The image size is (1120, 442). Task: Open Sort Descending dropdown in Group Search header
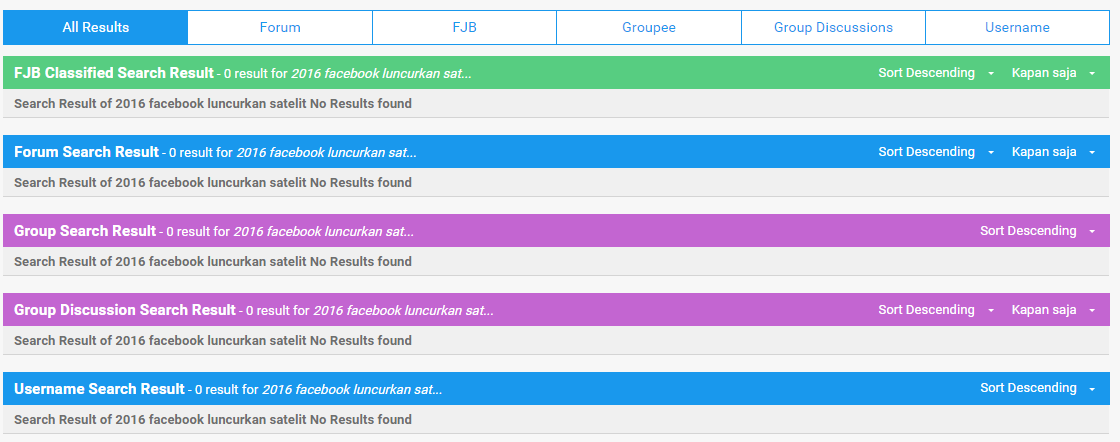tap(1038, 231)
